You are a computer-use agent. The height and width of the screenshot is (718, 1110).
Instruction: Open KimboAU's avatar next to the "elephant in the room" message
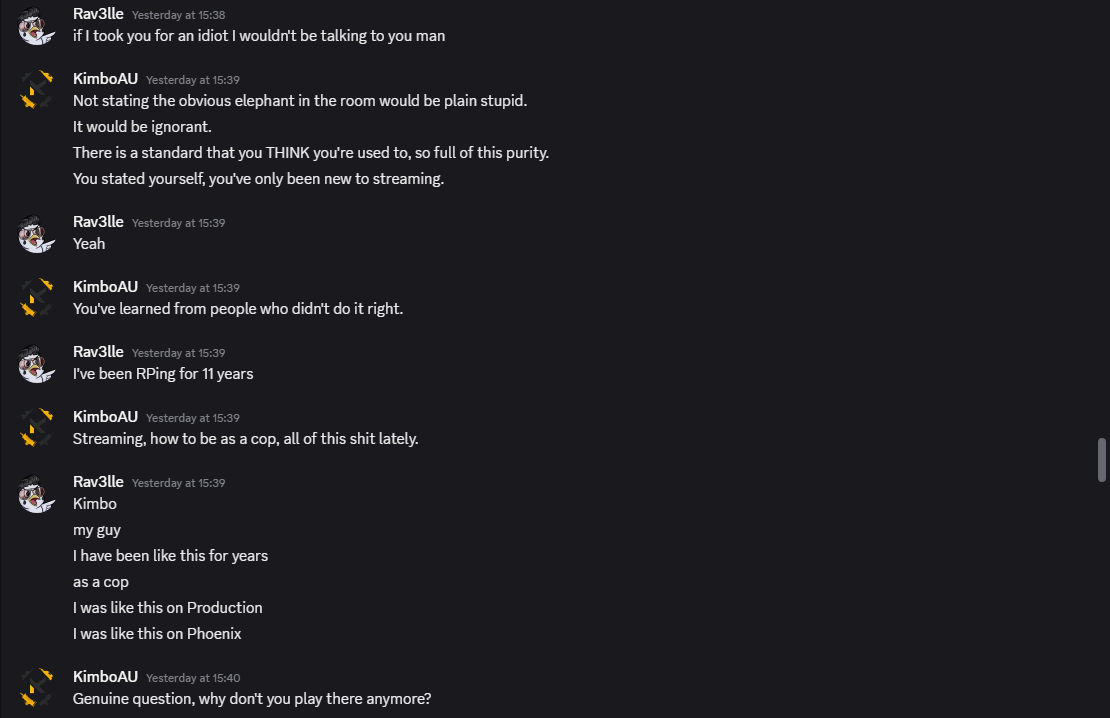[x=36, y=90]
